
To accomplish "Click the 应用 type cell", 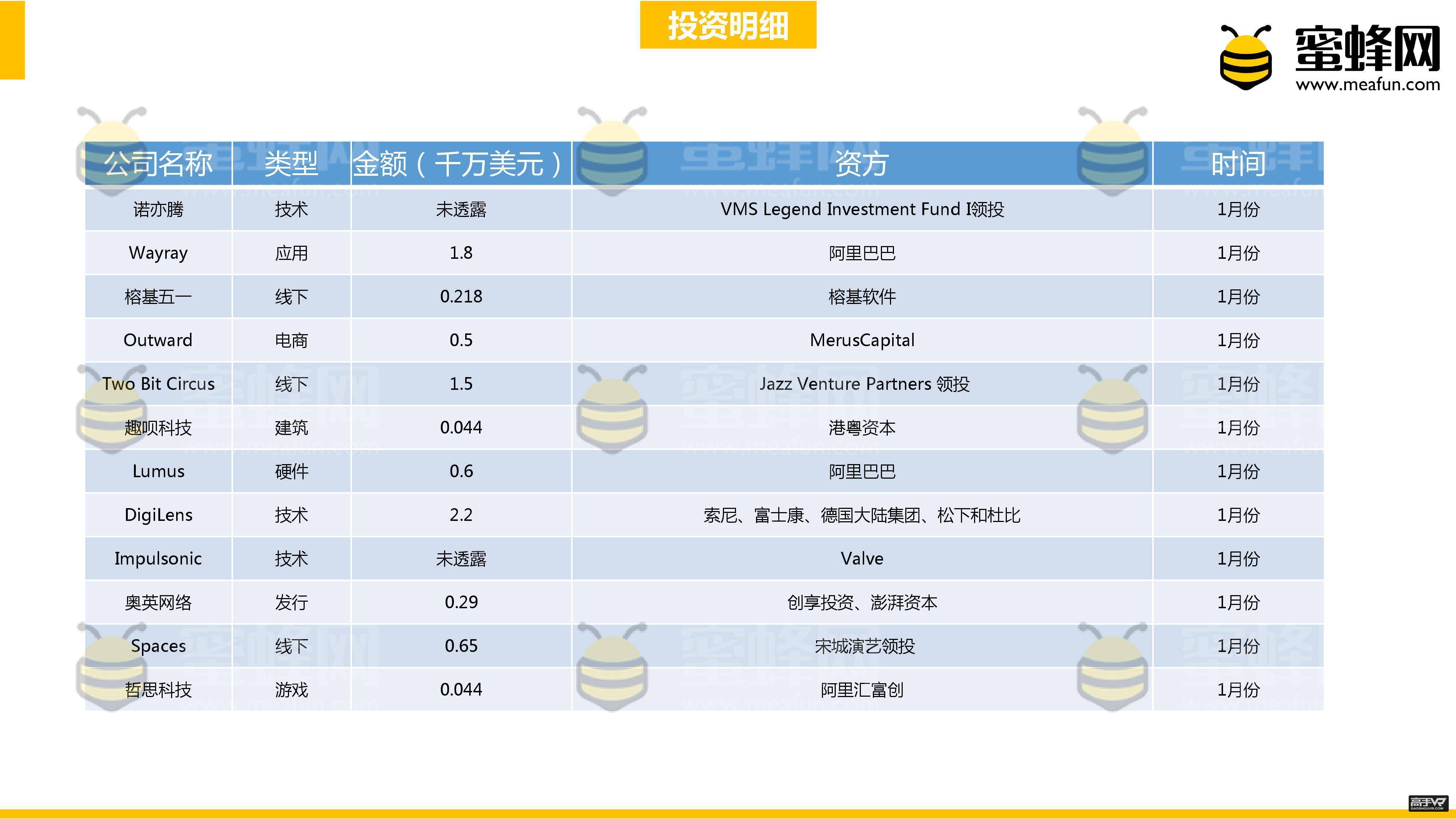I will (291, 253).
